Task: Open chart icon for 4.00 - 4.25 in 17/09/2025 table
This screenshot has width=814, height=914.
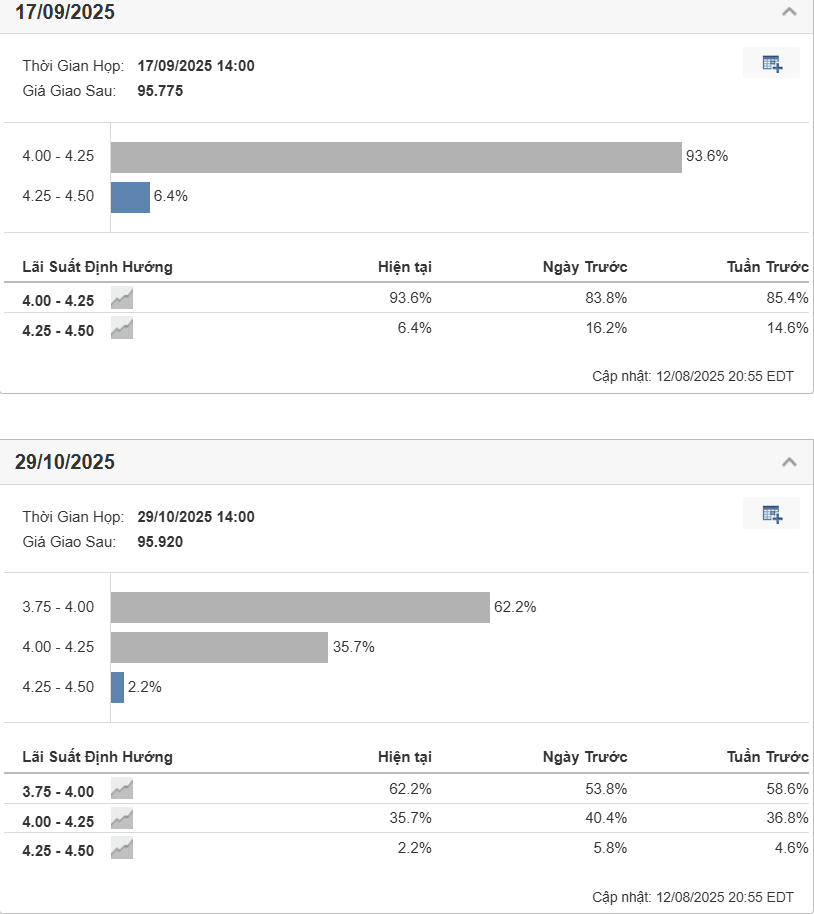Action: [x=122, y=298]
